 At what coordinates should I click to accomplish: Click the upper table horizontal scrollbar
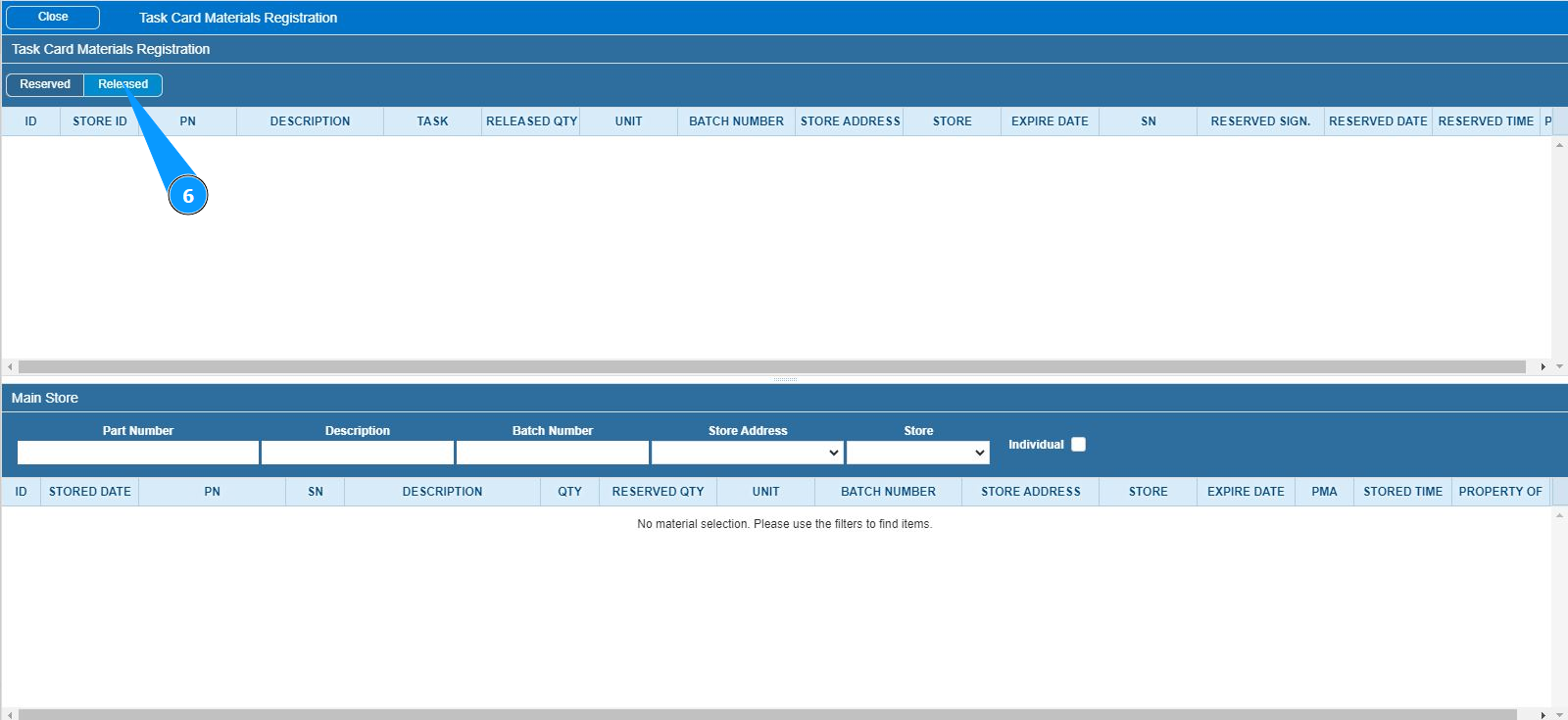click(x=772, y=367)
